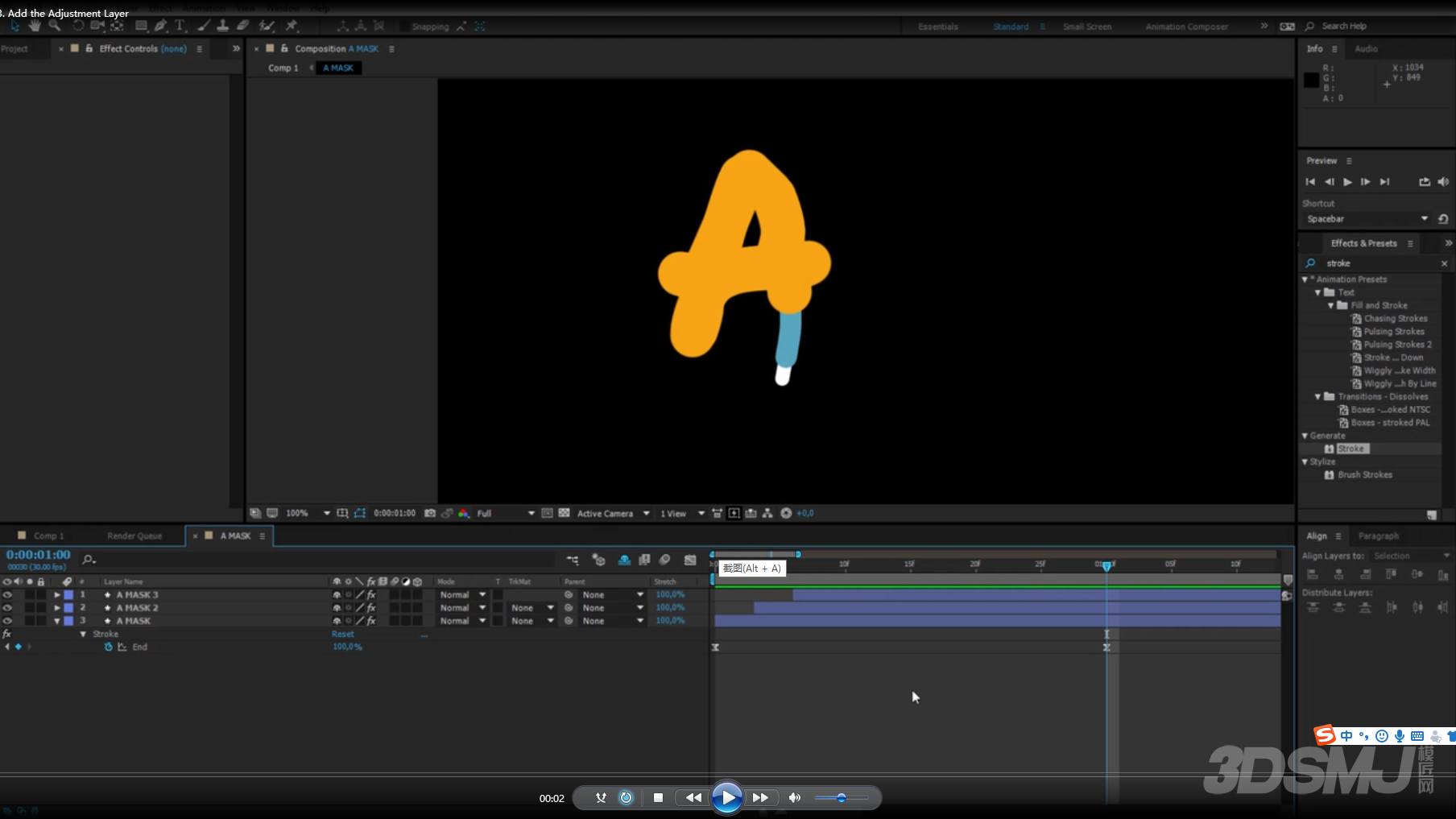Open TrkMat dropdown for A MASK 2
1456x819 pixels.
[532, 608]
